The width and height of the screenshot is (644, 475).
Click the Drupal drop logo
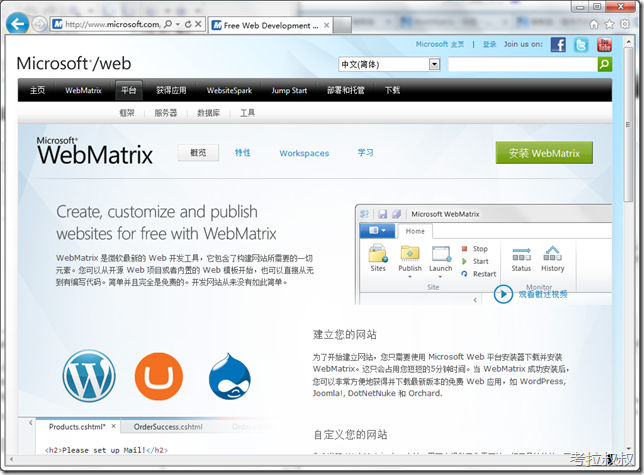[230, 376]
